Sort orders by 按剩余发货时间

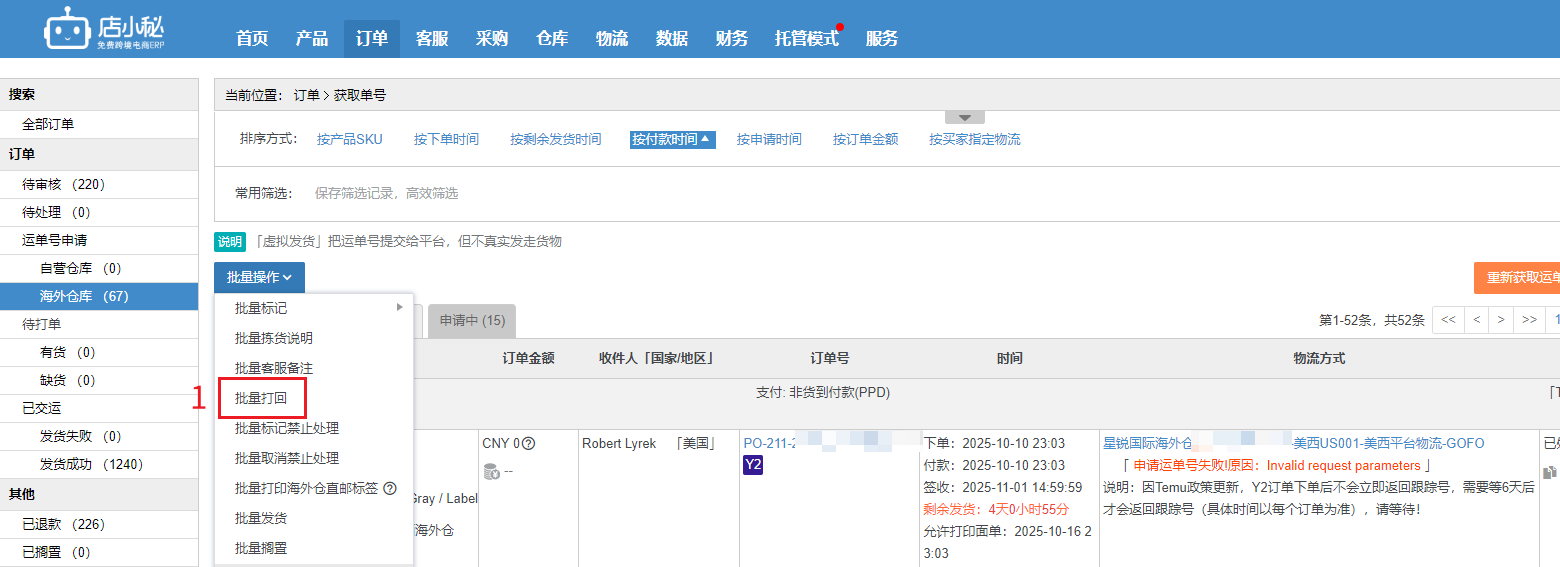[555, 140]
